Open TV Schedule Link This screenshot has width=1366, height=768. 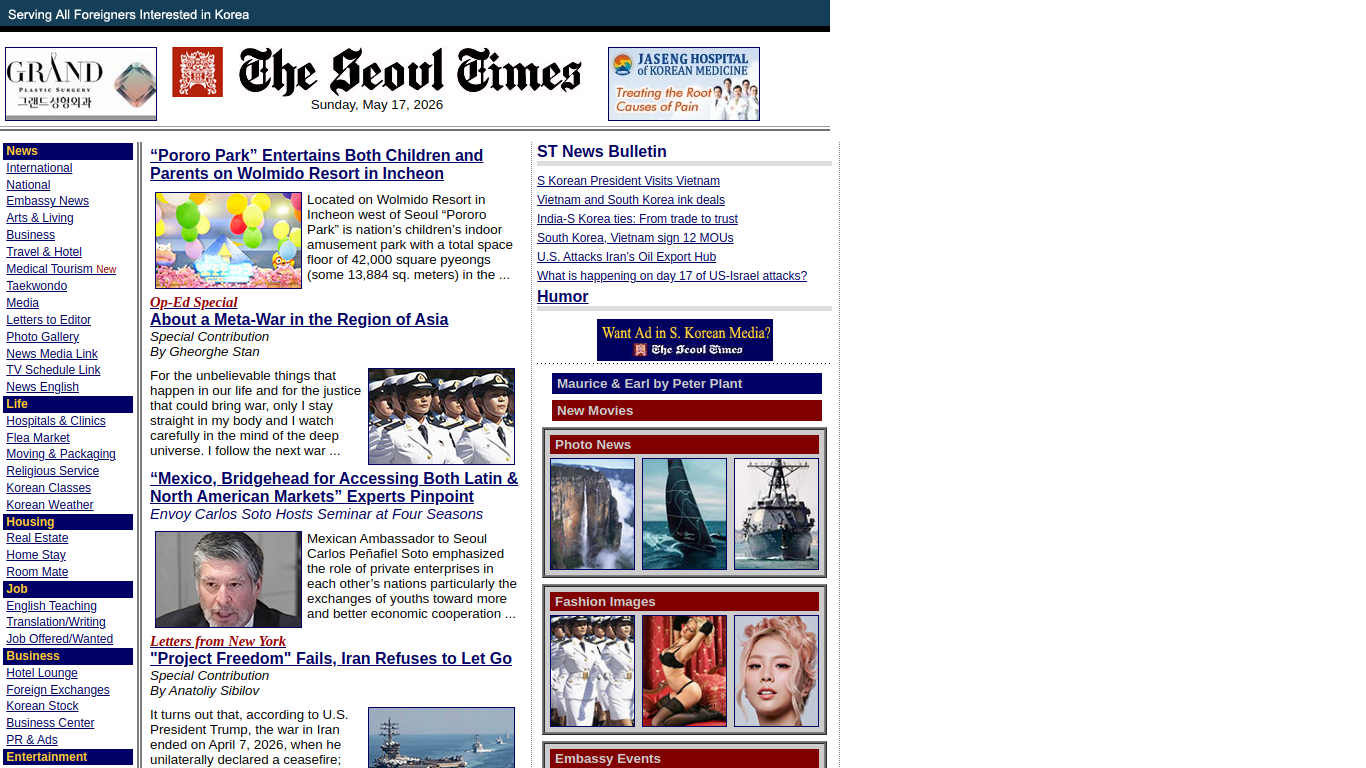click(53, 370)
